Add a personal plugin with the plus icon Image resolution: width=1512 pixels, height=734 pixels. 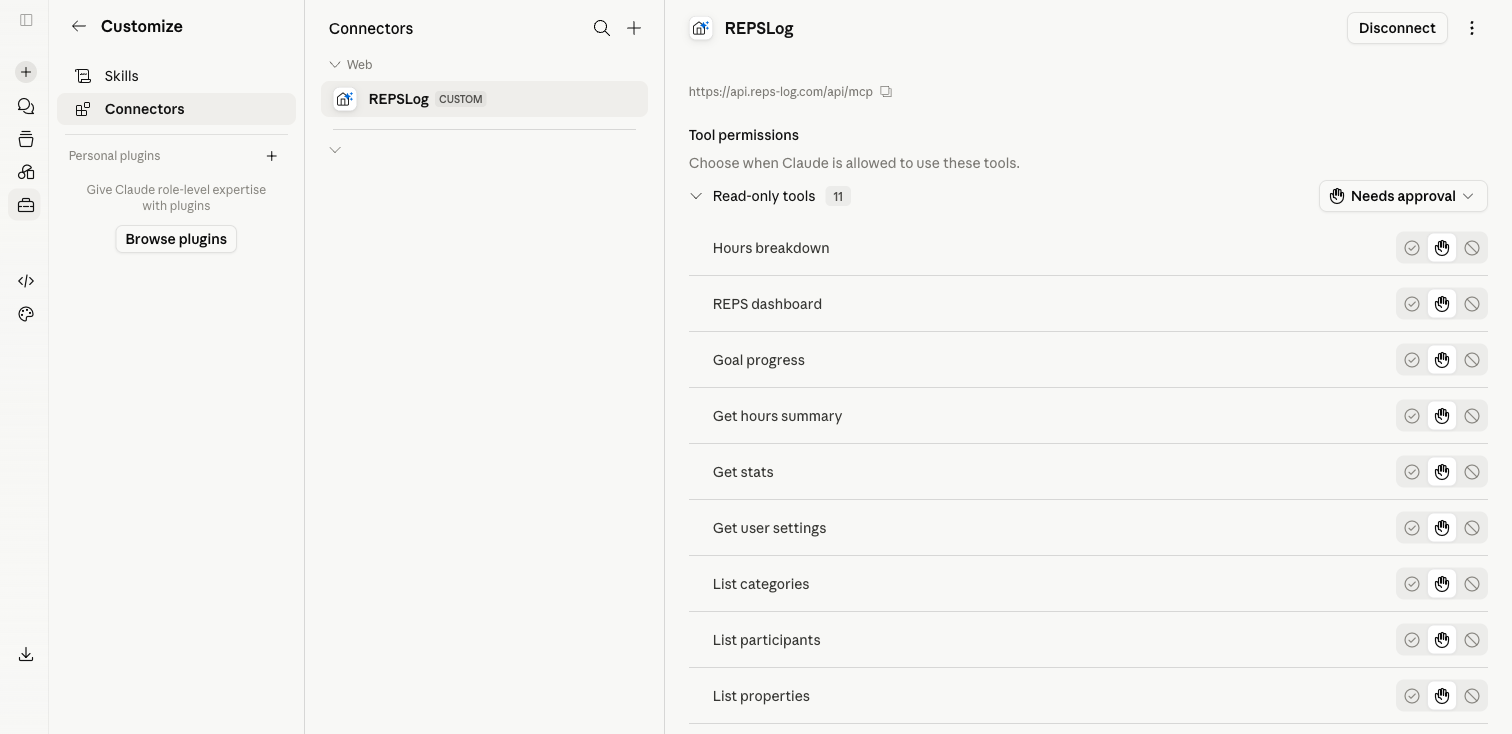272,156
